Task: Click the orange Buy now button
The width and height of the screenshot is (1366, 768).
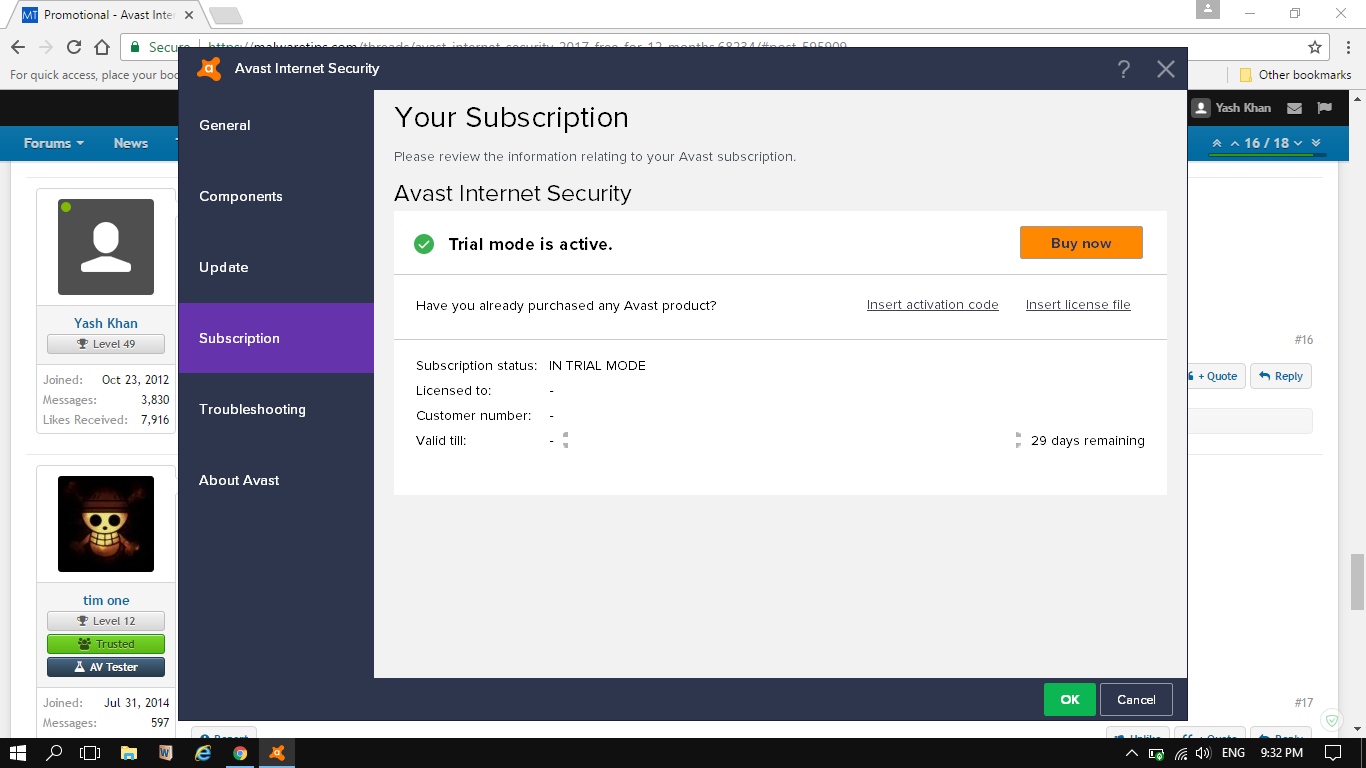Action: click(1081, 243)
